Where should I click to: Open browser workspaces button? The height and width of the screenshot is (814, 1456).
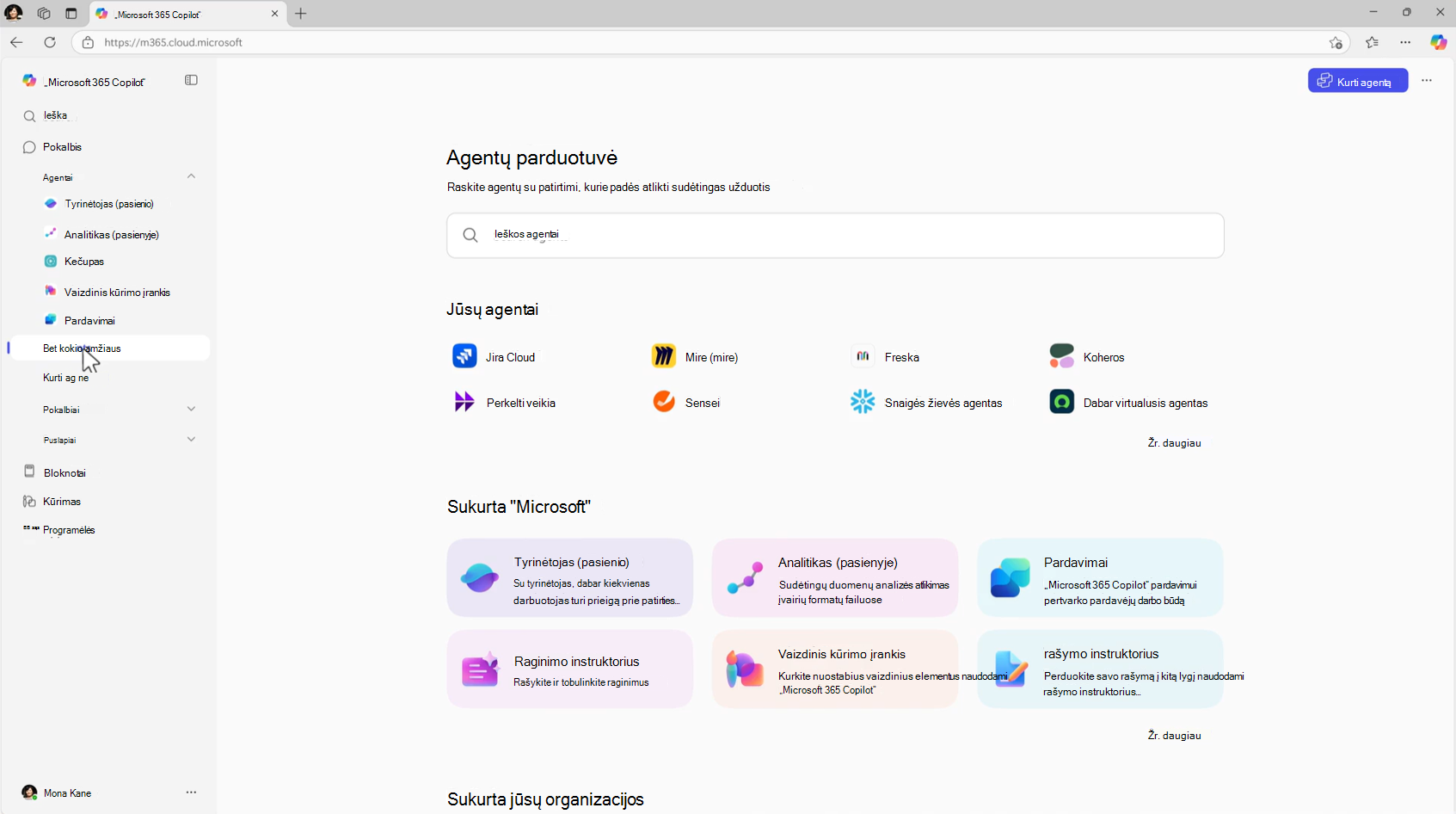click(44, 14)
